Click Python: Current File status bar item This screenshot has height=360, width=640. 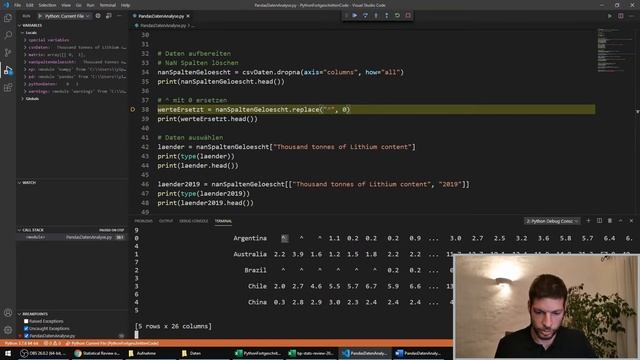(112, 344)
